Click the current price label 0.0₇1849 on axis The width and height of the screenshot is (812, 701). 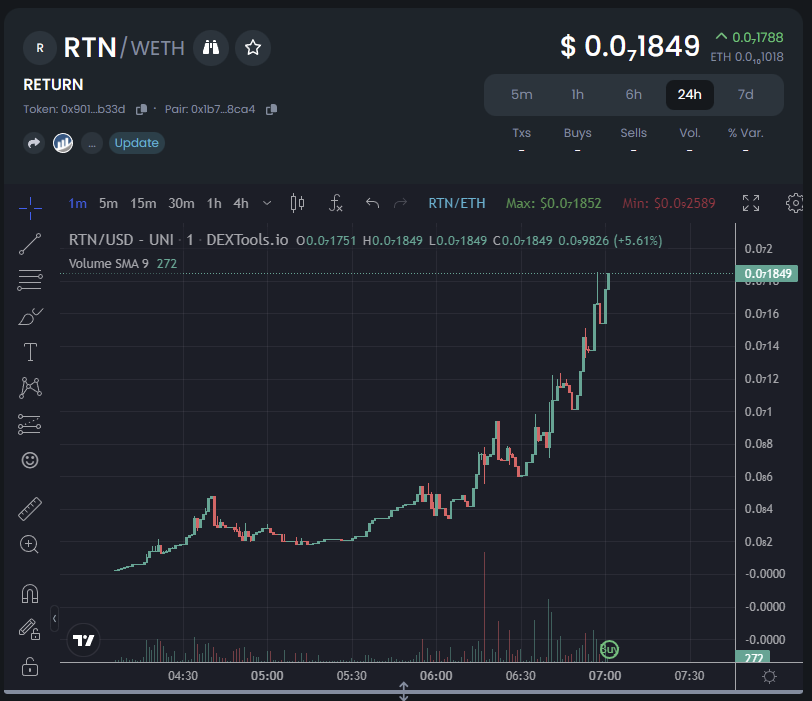[767, 274]
